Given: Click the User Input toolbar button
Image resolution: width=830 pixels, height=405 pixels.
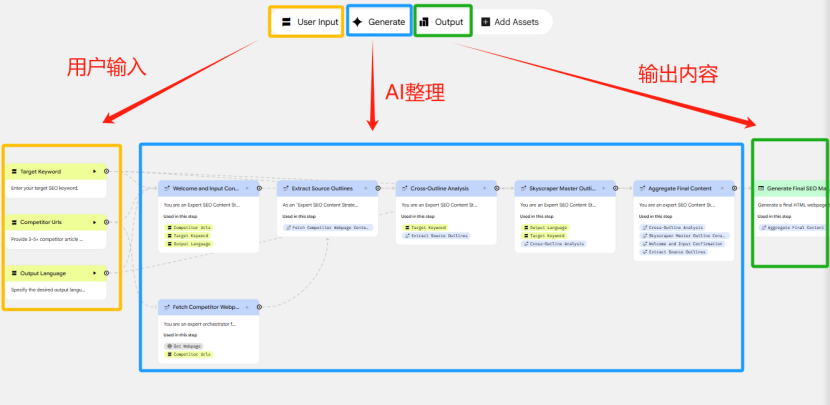Looking at the screenshot, I should click(x=310, y=22).
